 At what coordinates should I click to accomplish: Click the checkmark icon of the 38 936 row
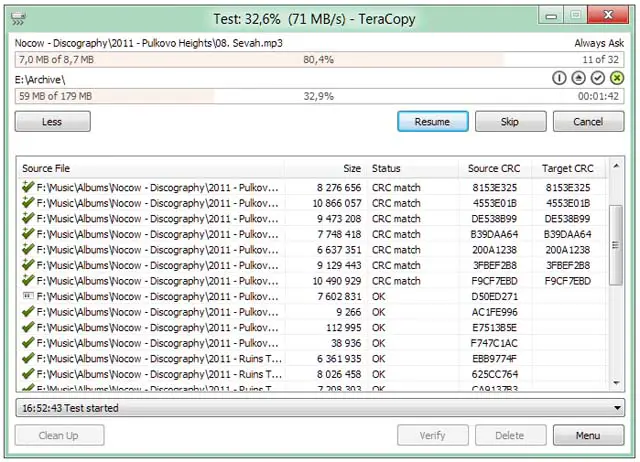(x=28, y=342)
